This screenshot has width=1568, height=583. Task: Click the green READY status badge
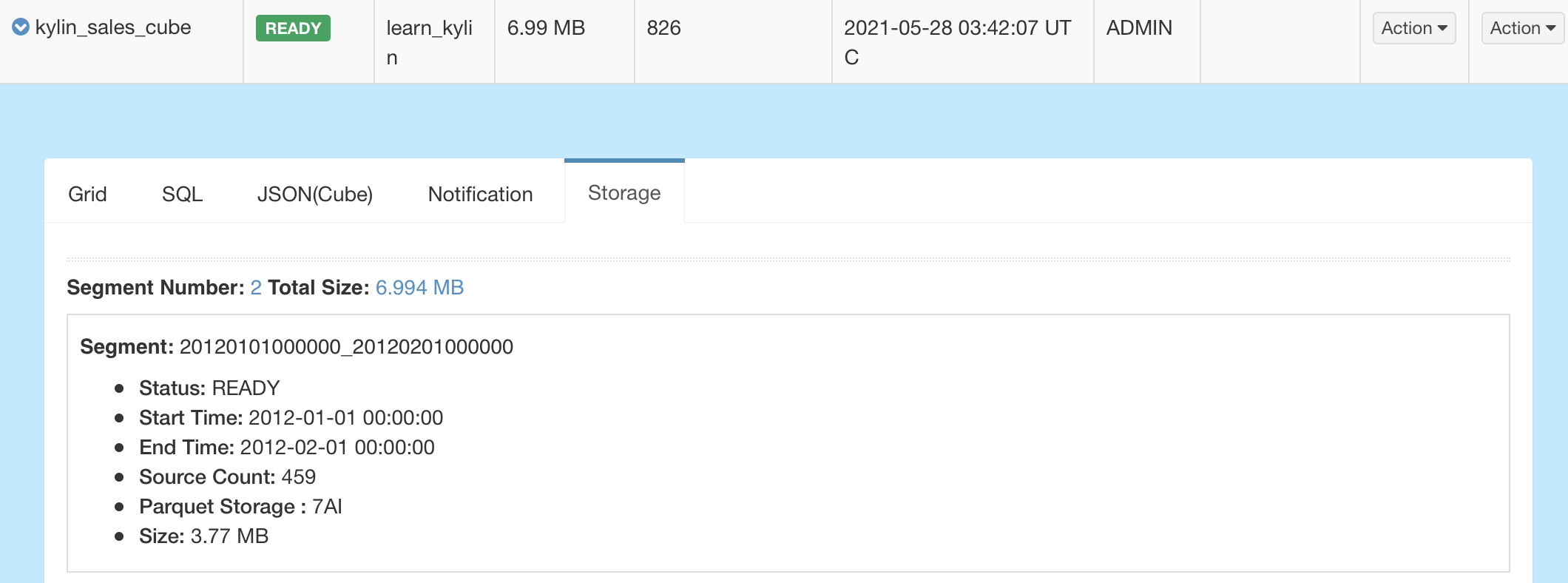(293, 28)
